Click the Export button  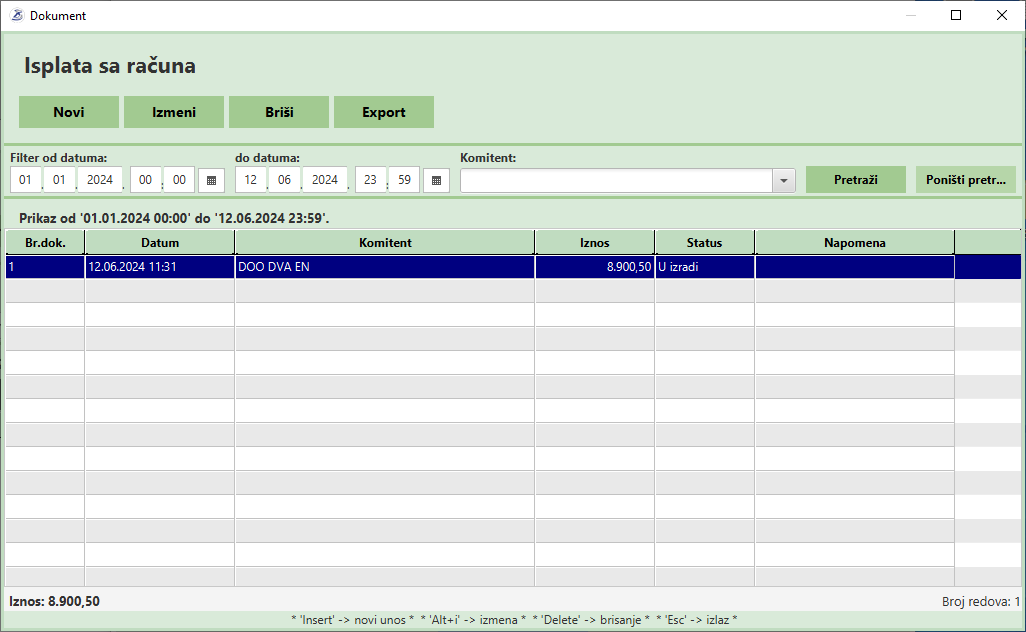384,112
